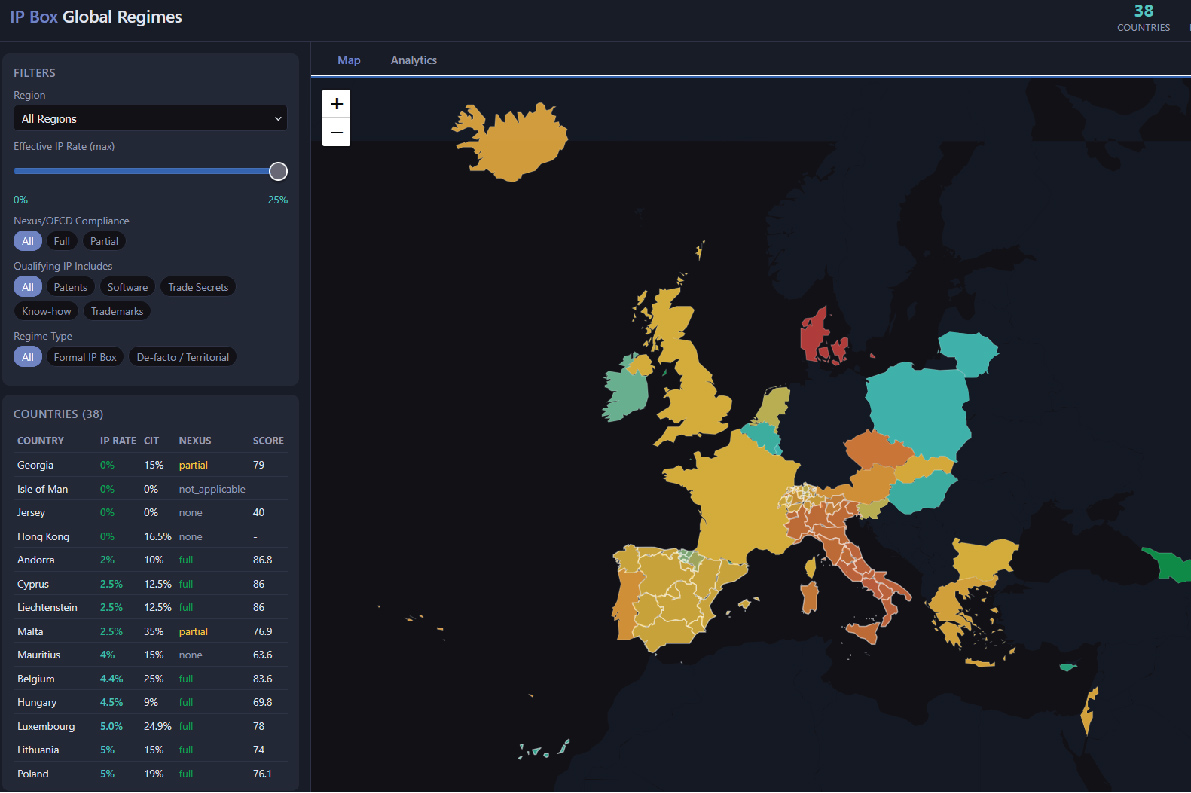
Task: Switch to the Analytics tab
Action: (413, 60)
